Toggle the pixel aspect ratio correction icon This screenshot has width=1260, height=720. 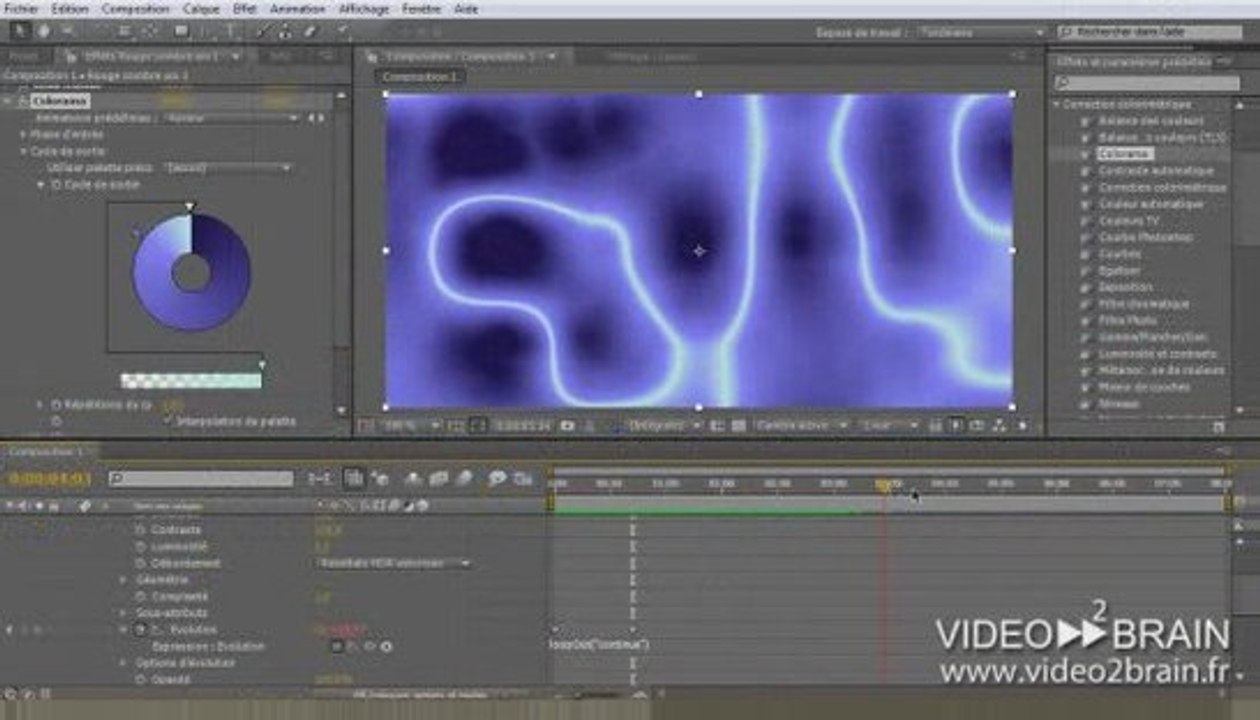click(936, 426)
